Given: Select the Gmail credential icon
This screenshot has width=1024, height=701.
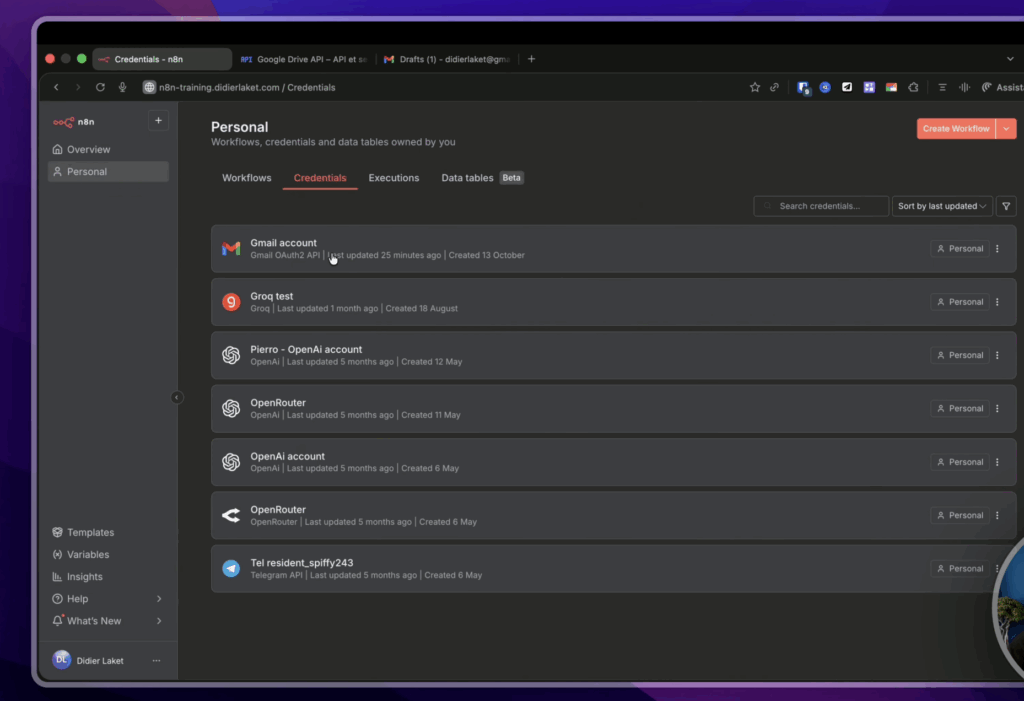Looking at the screenshot, I should [231, 248].
